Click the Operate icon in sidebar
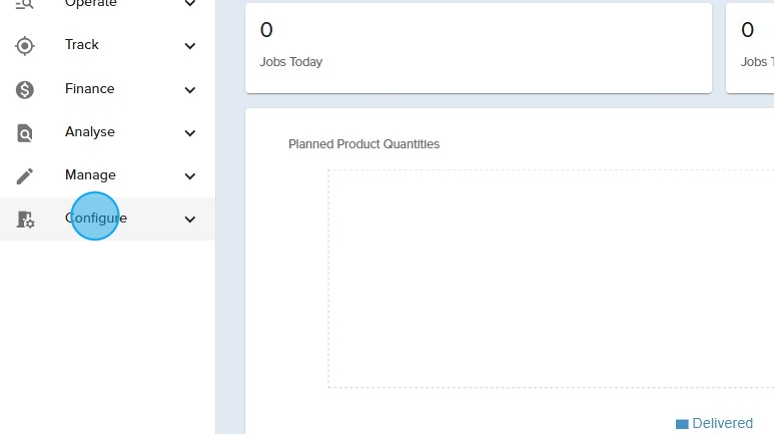Viewport: 774px width, 434px height. [x=25, y=5]
